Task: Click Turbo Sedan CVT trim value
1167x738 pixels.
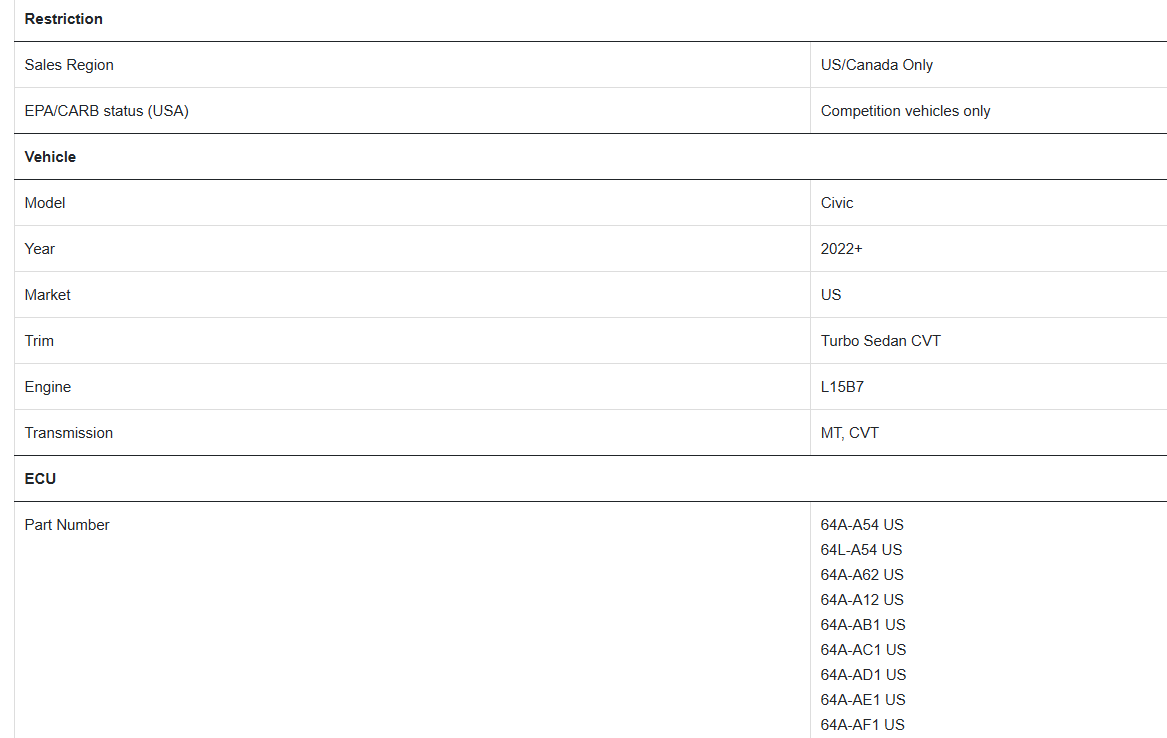Action: [x=880, y=341]
